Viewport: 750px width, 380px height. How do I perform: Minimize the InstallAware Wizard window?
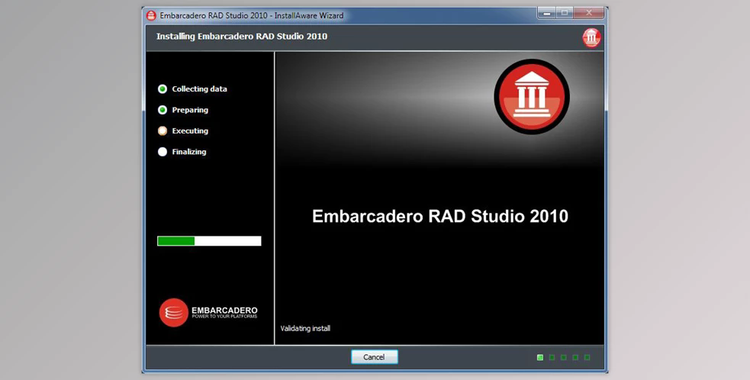(x=546, y=13)
